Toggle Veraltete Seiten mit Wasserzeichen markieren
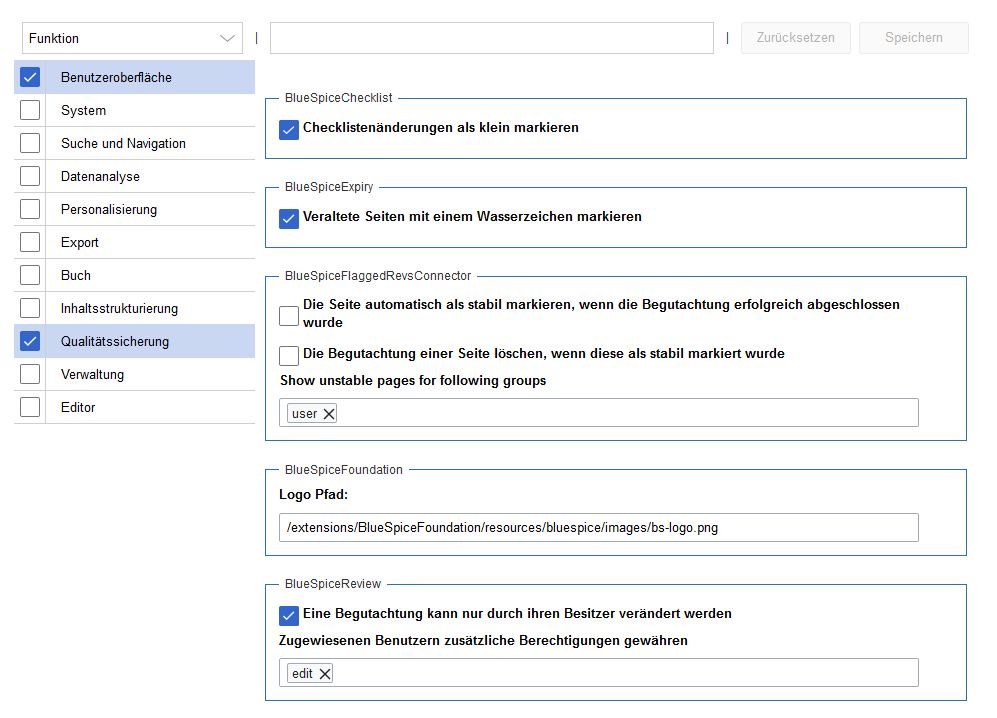Image resolution: width=997 pixels, height=718 pixels. 289,219
